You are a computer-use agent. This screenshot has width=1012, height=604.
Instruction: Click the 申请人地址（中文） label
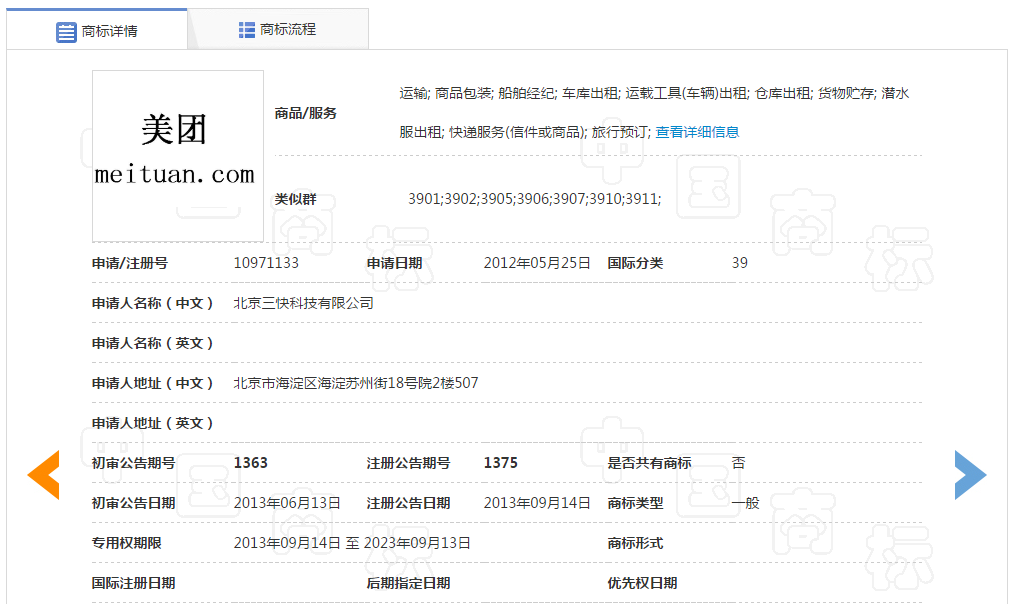click(152, 383)
